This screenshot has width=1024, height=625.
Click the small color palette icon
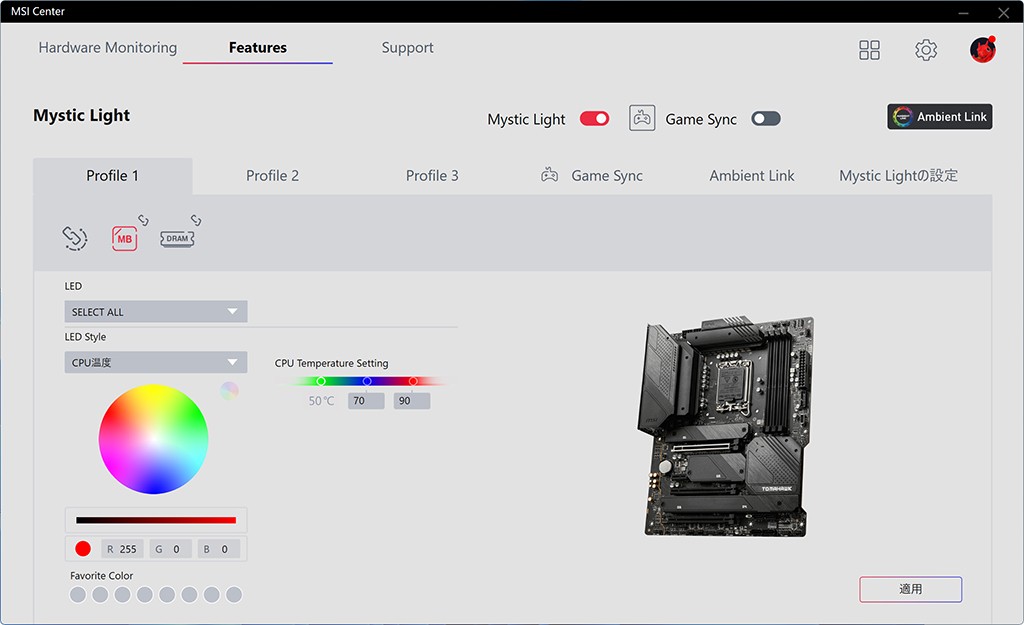[x=230, y=391]
